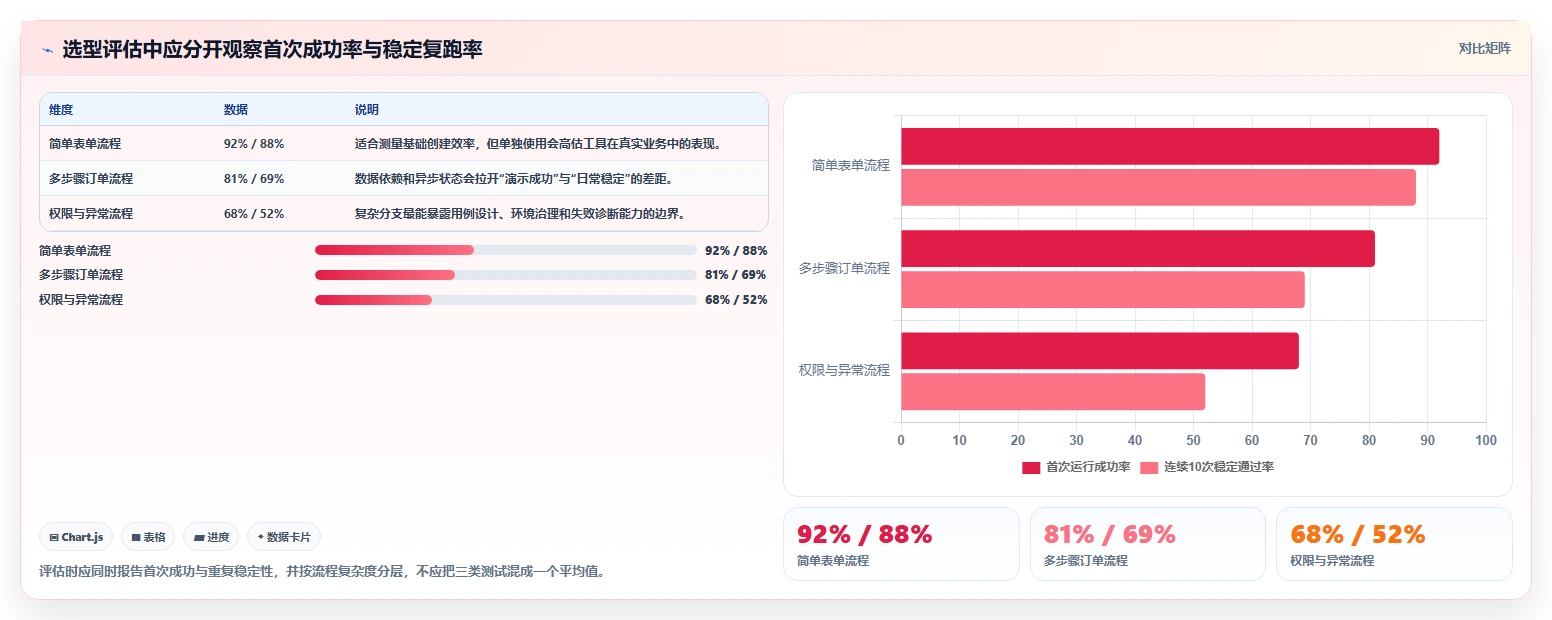Screen dimensions: 1552x620
Task: Click progress value 92% / 88%
Action: (x=736, y=250)
